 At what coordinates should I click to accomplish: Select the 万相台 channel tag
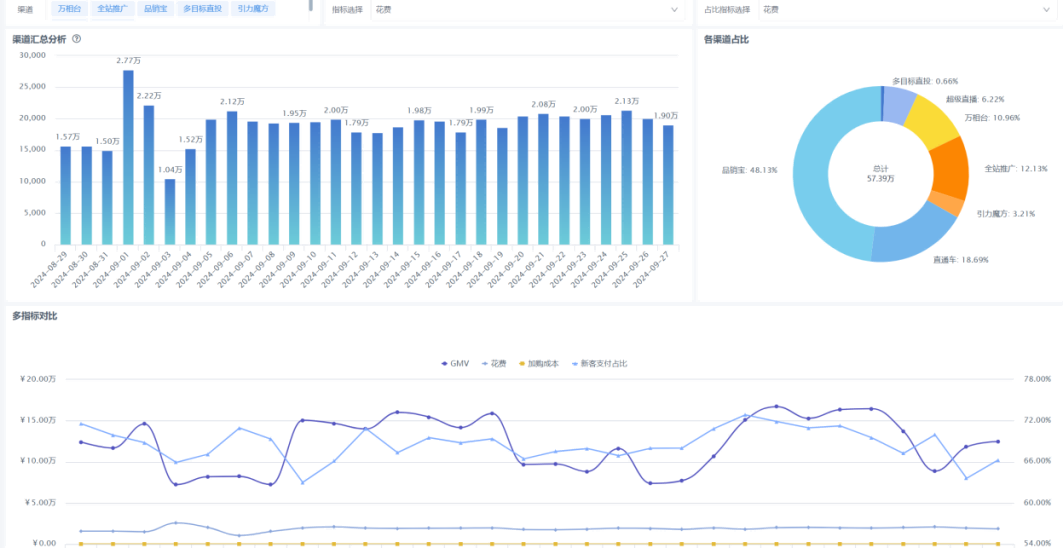point(69,9)
